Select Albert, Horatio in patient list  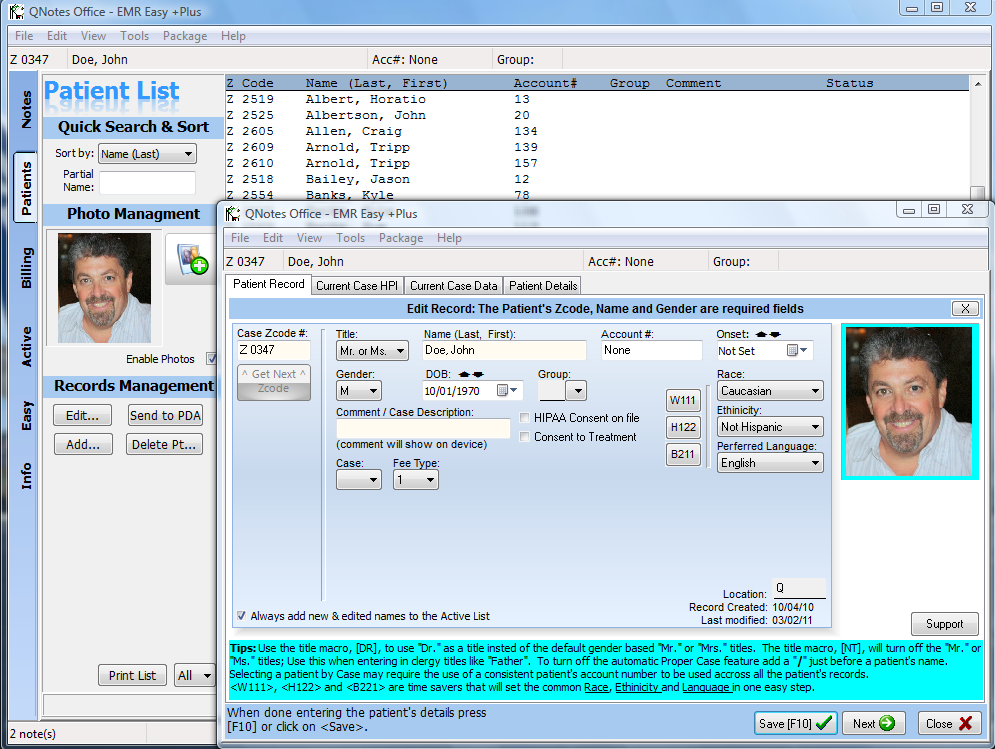pos(597,99)
